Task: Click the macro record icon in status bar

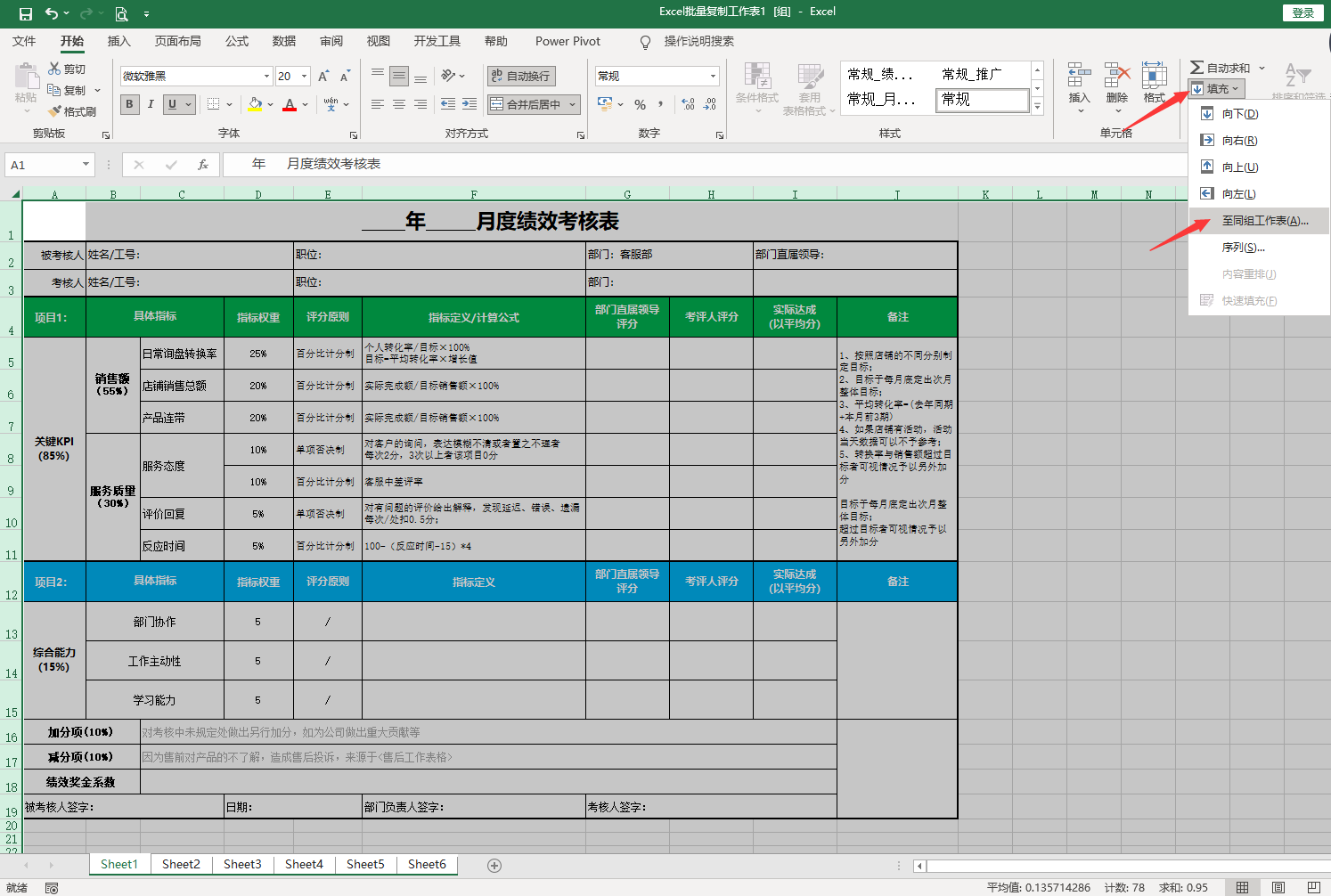Action: tap(52, 888)
